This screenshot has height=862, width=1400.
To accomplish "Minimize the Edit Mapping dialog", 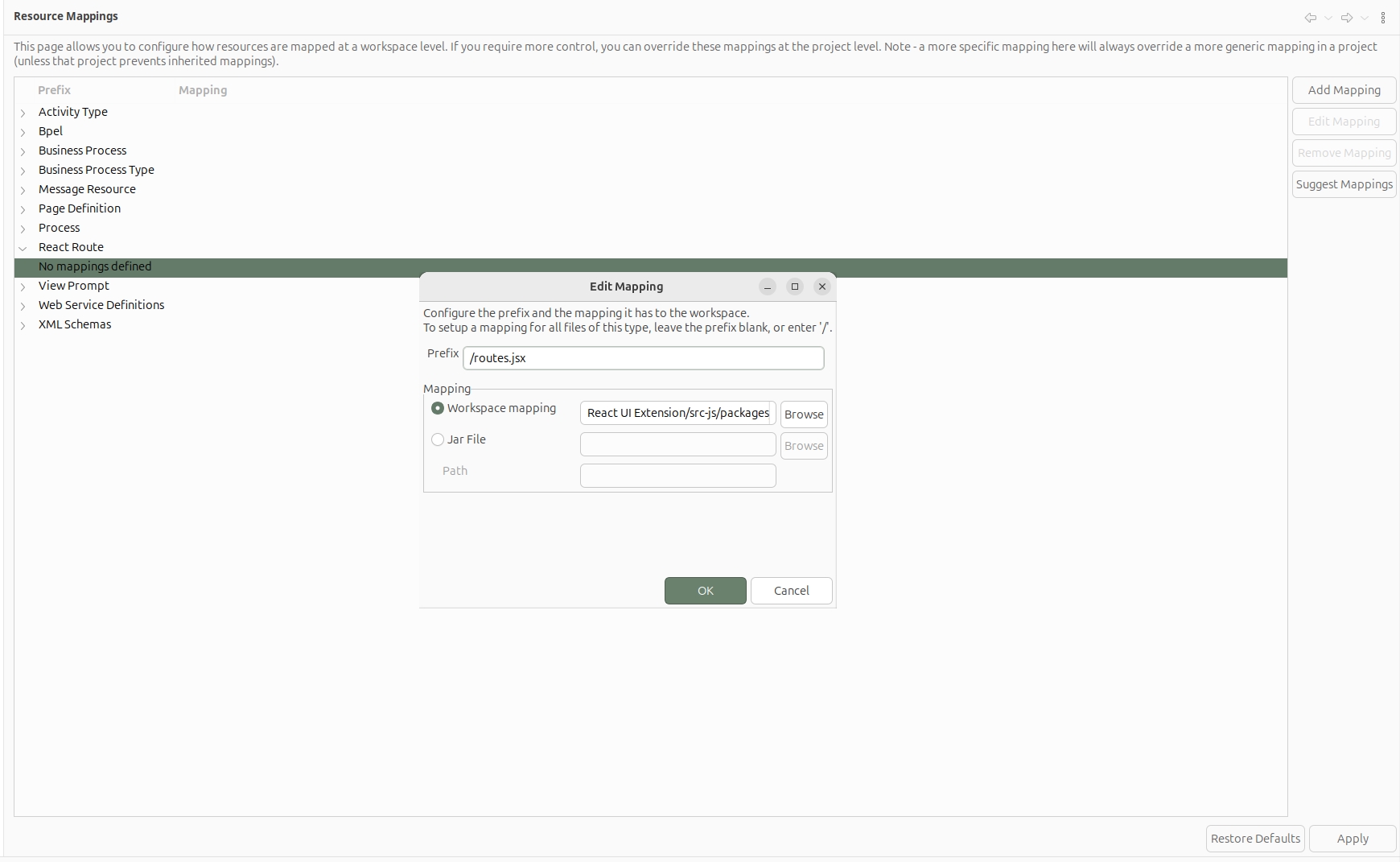I will coord(768,287).
